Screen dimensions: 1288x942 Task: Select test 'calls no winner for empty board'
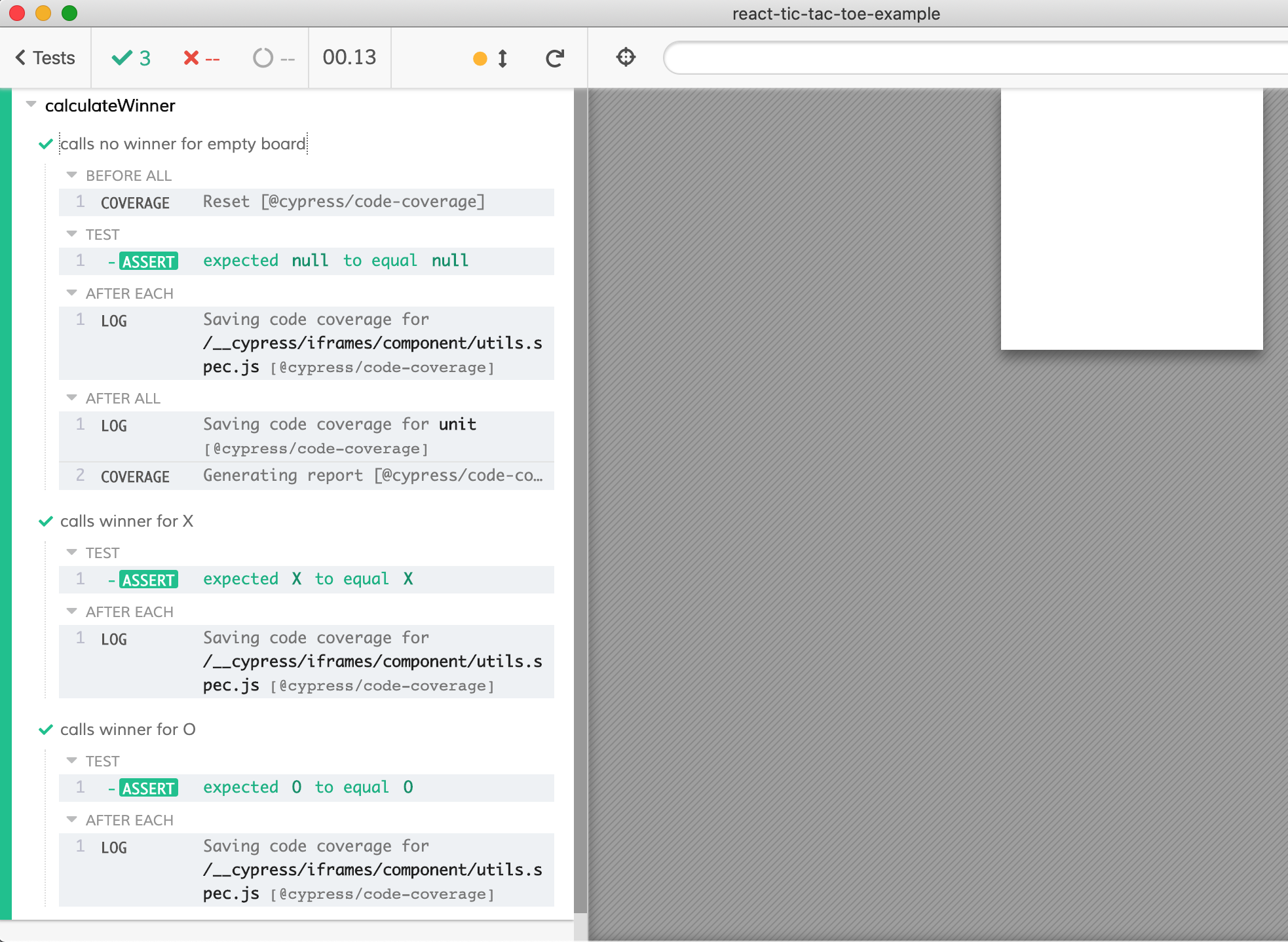183,143
